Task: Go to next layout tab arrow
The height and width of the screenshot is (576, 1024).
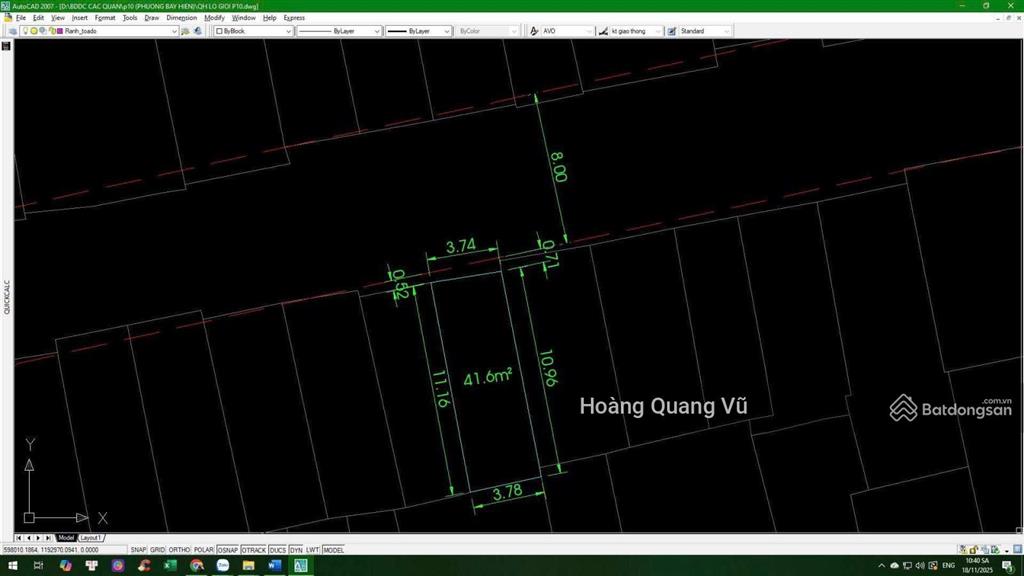Action: [x=38, y=537]
